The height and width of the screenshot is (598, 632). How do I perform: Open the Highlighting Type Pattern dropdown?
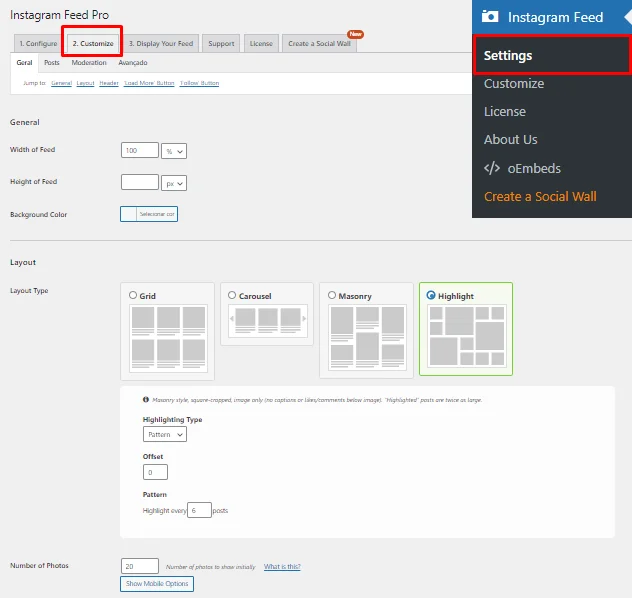pos(165,434)
